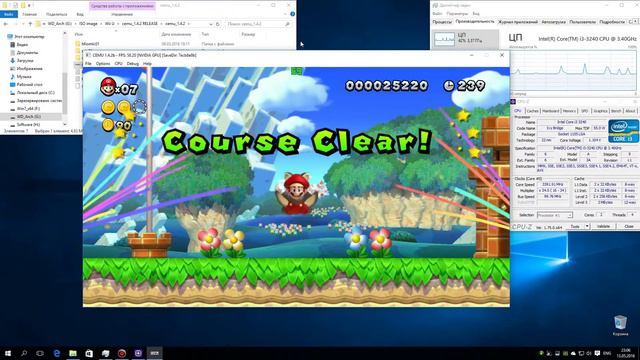Screen dimensions: 640x360
Task: Select the ЦП performance thumbnail in Task Manager
Action: [465, 39]
